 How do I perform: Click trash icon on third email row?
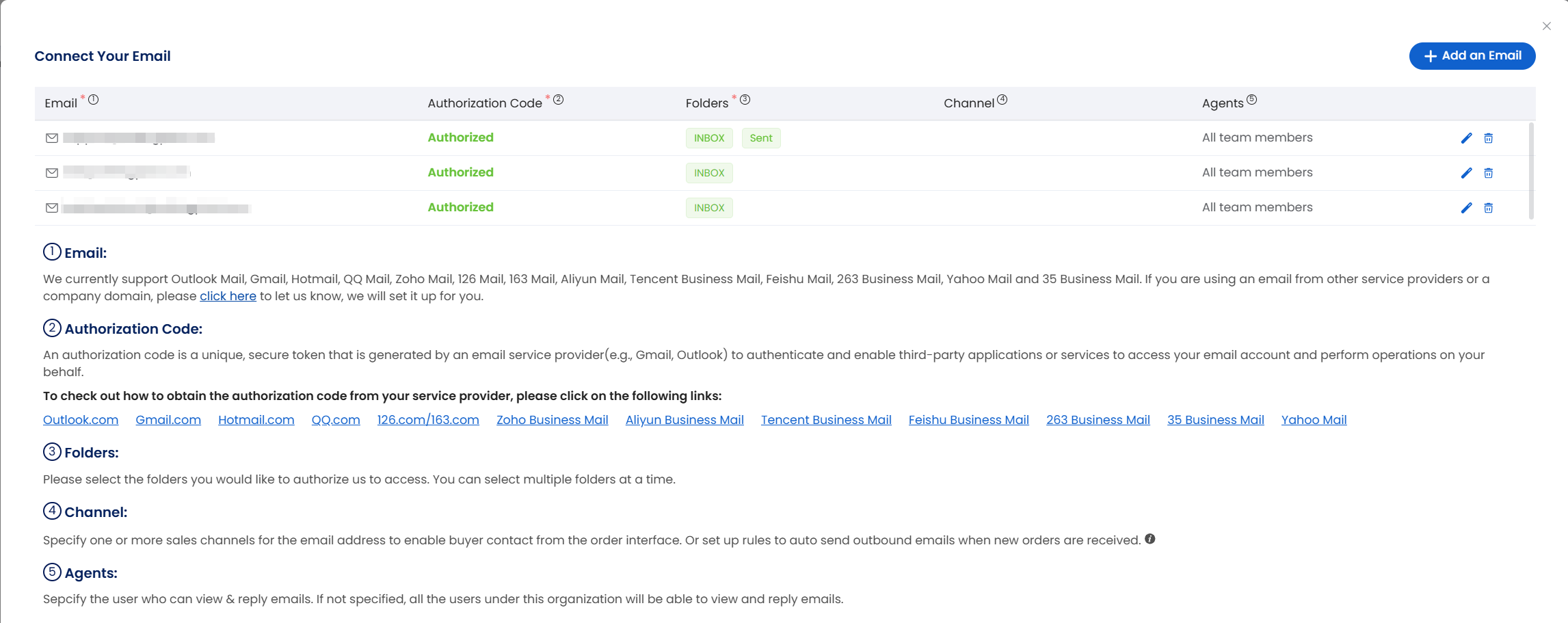(1488, 208)
